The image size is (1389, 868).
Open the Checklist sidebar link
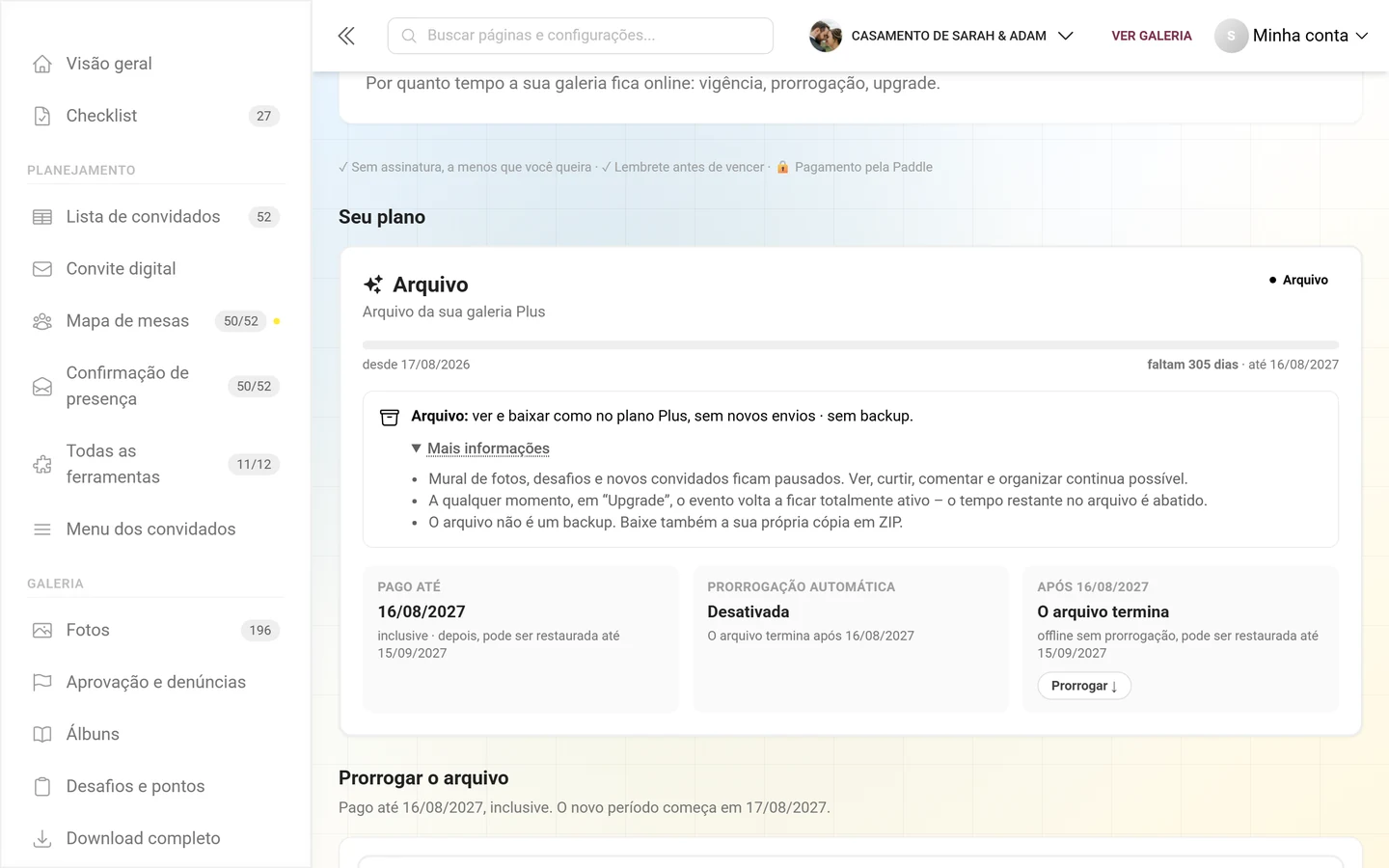155,116
